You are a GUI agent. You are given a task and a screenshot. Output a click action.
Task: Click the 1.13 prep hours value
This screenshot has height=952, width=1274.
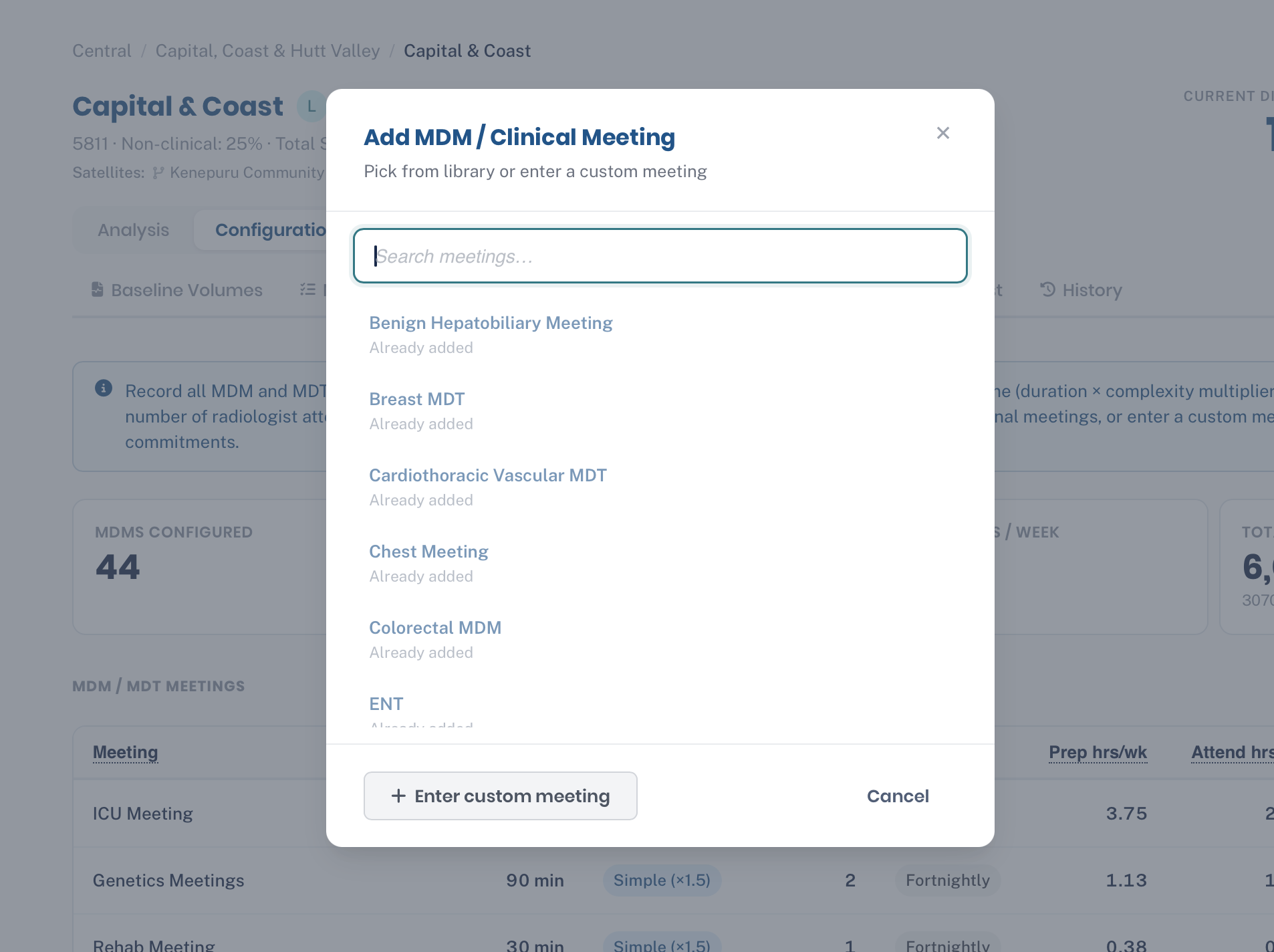[1126, 880]
